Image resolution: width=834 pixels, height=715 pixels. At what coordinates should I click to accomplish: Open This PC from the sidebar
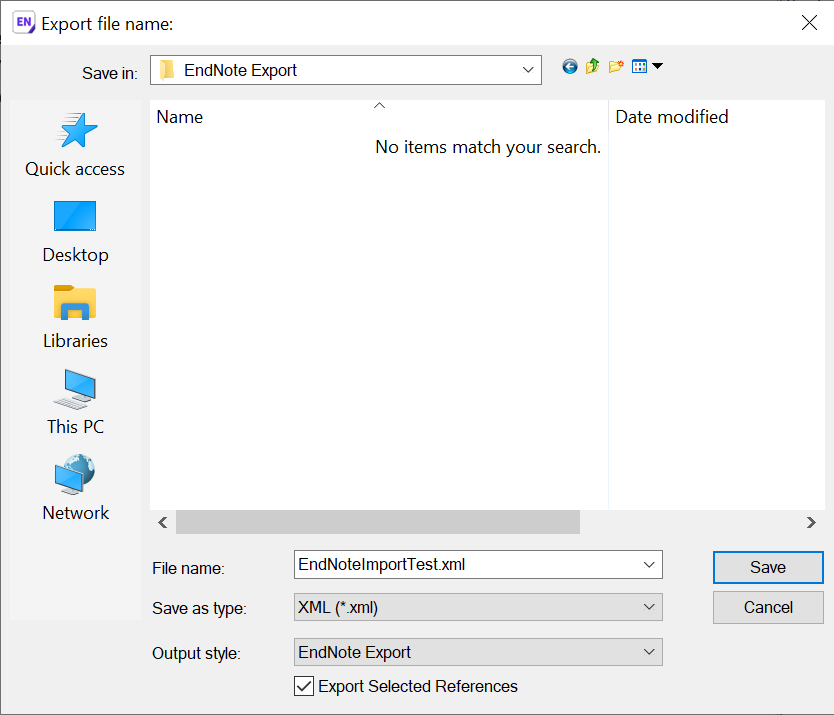[x=75, y=400]
